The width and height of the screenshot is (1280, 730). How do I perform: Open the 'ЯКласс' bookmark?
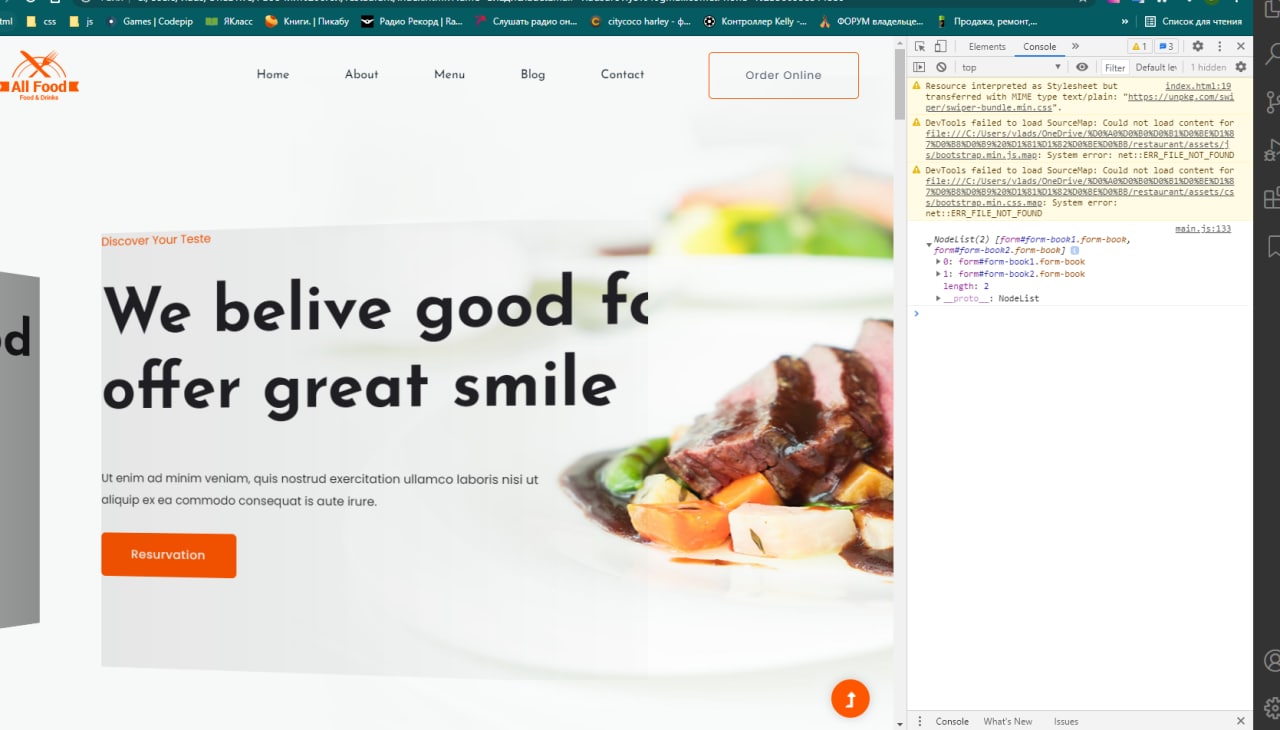point(227,21)
